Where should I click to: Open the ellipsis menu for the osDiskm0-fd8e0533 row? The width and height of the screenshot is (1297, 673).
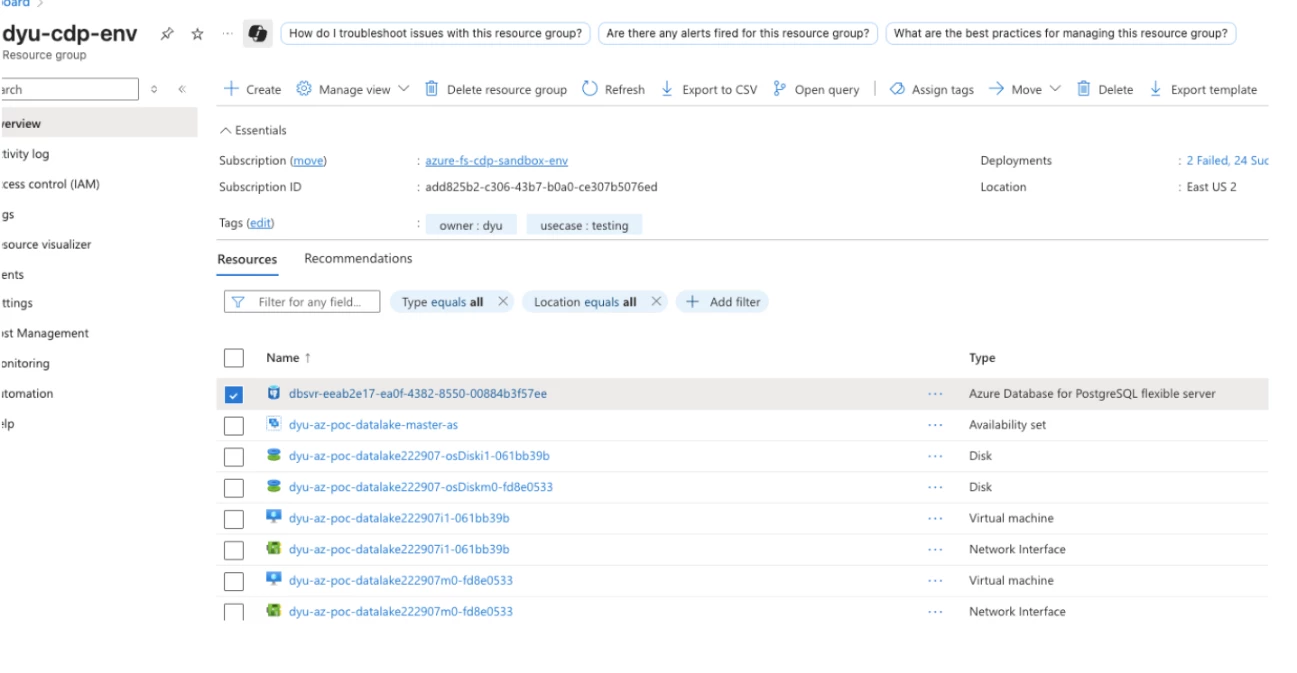(935, 487)
